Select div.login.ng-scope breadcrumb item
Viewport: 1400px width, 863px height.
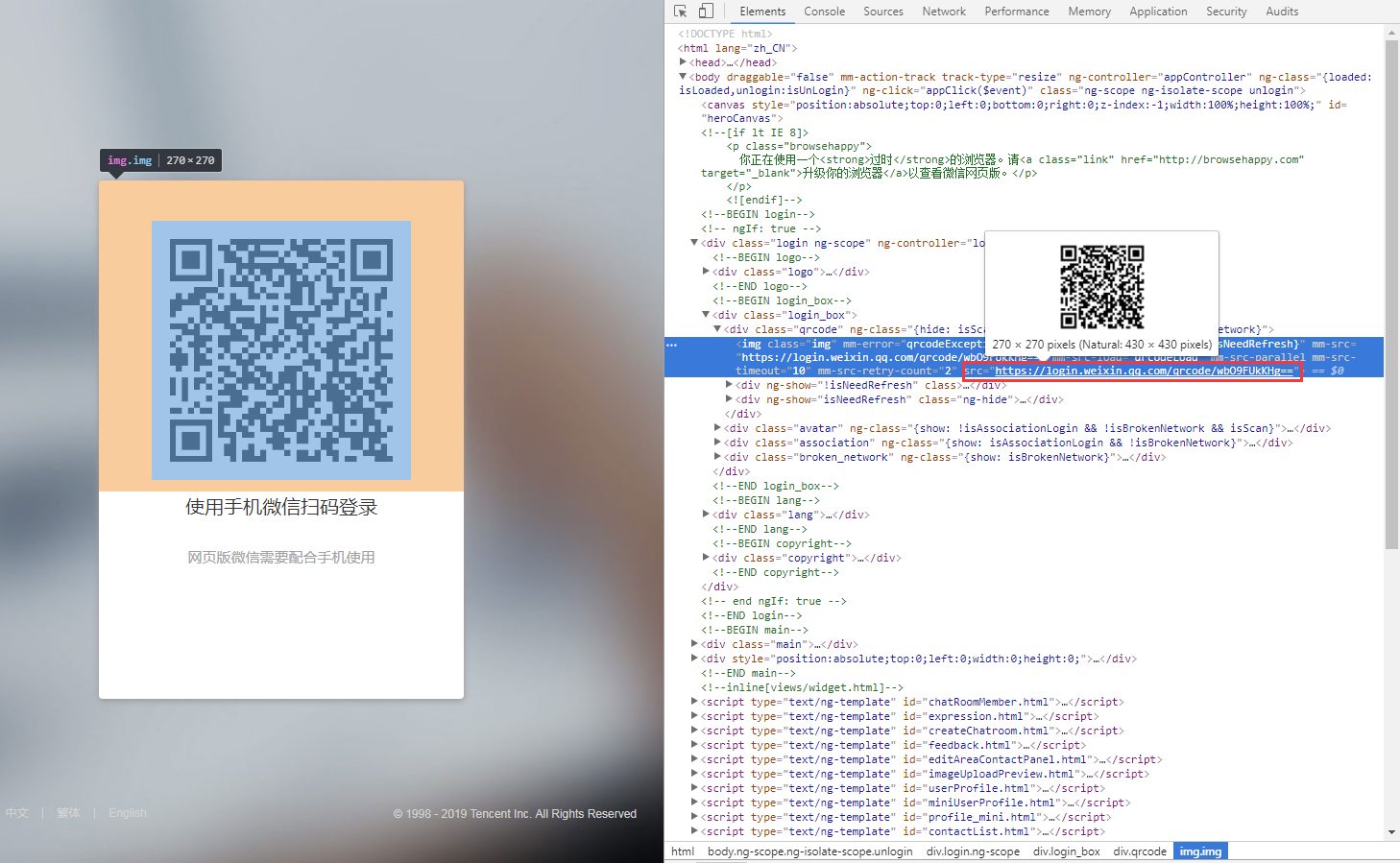click(973, 851)
